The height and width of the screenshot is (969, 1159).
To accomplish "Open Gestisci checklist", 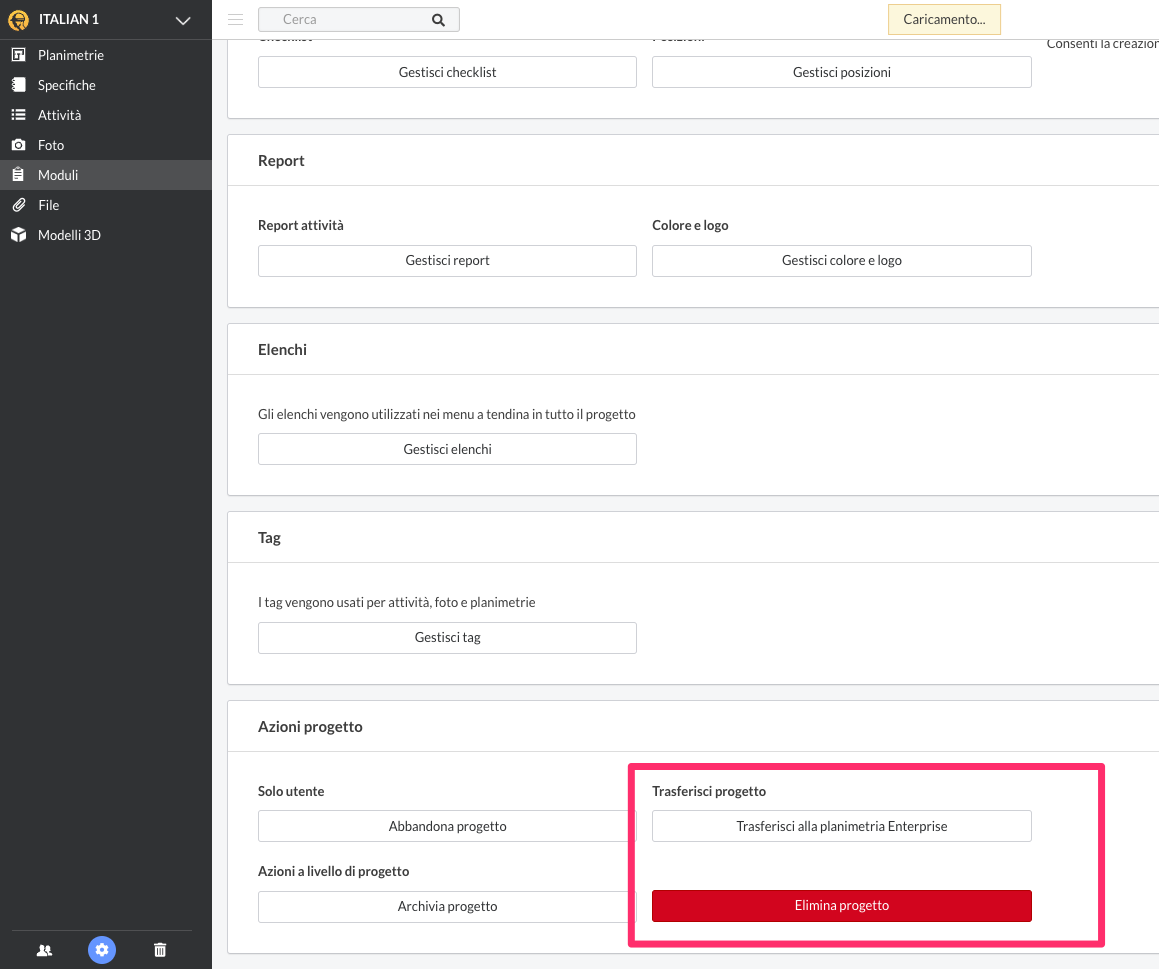I will click(x=447, y=72).
